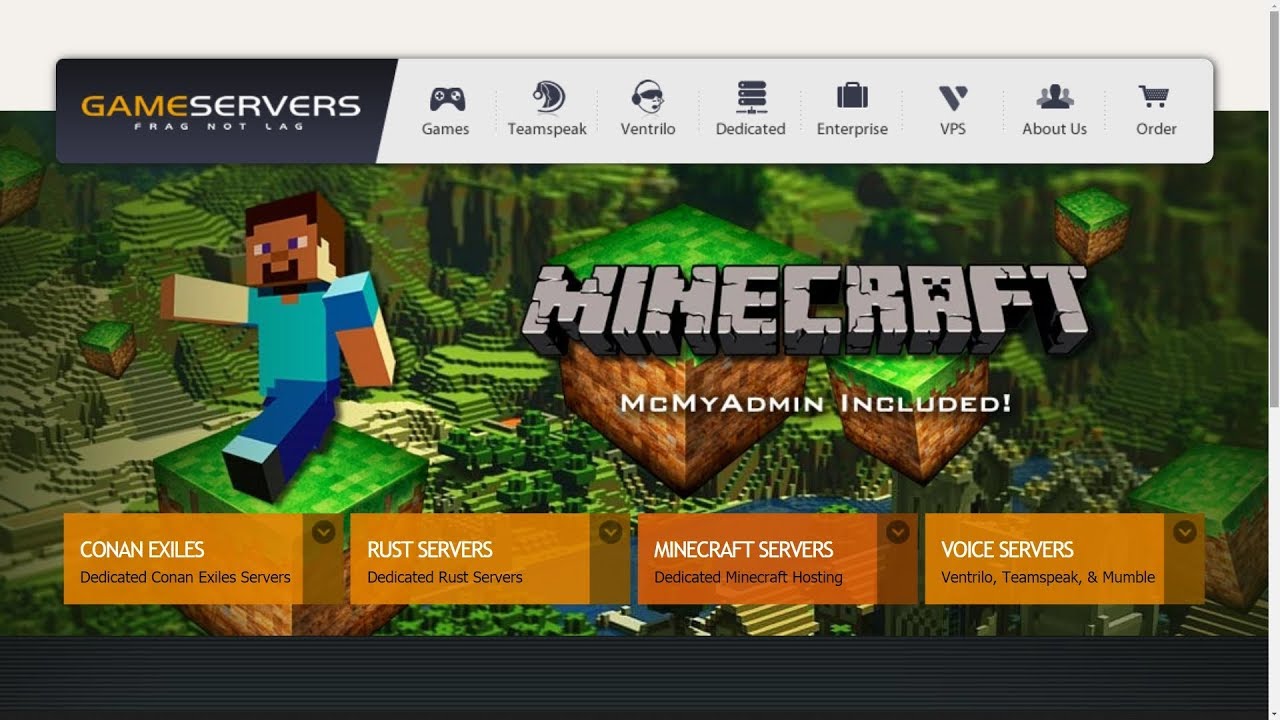Click the Steve character image
The image size is (1280, 720).
pyautogui.click(x=279, y=345)
